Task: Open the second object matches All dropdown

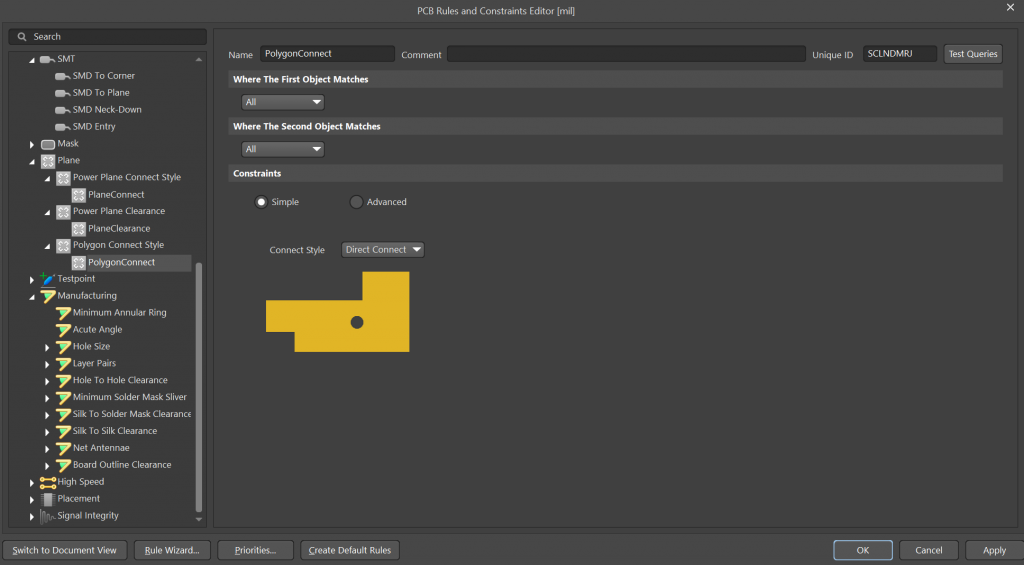Action: [x=283, y=149]
